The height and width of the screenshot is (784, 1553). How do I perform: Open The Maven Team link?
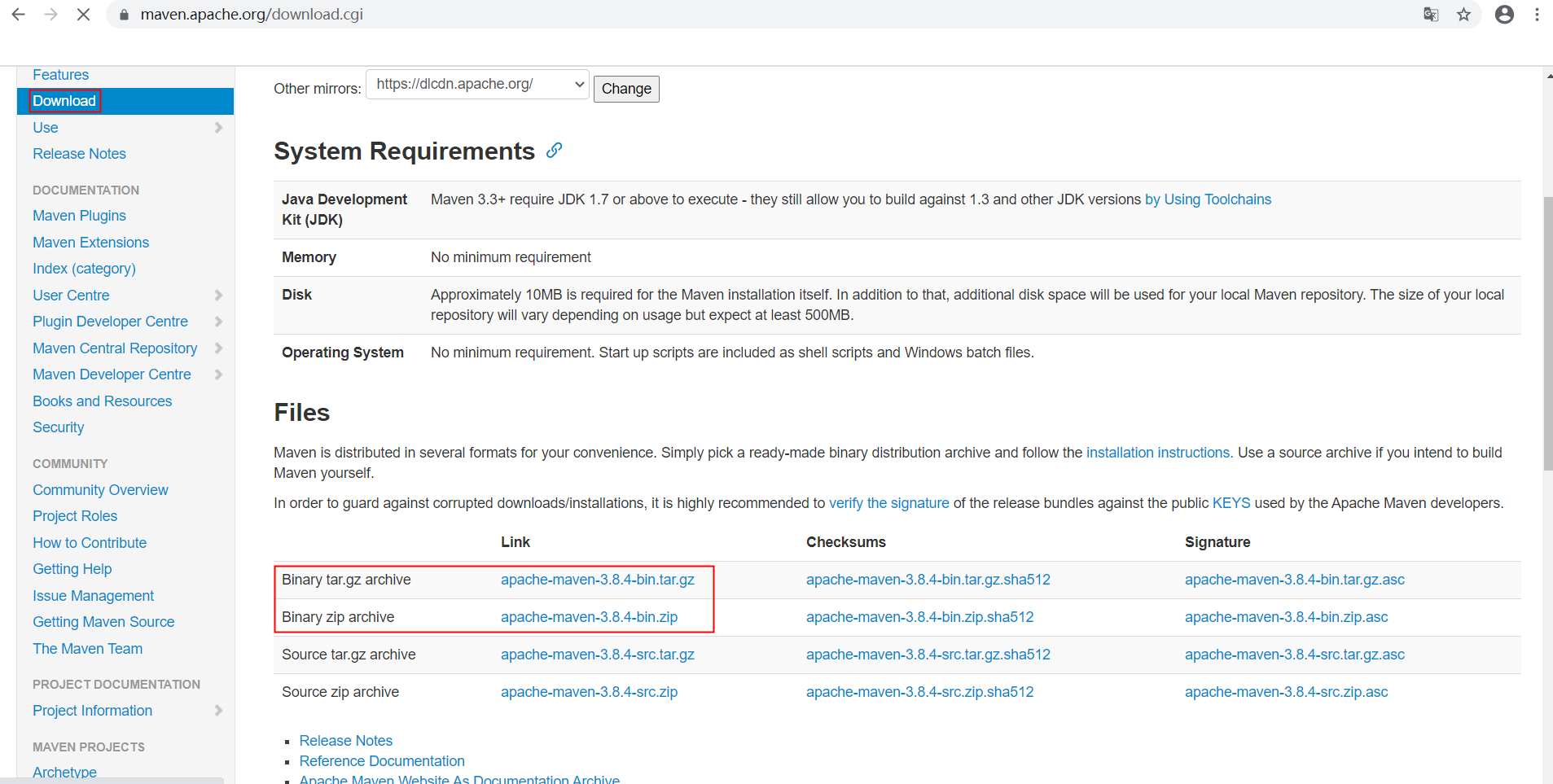87,649
